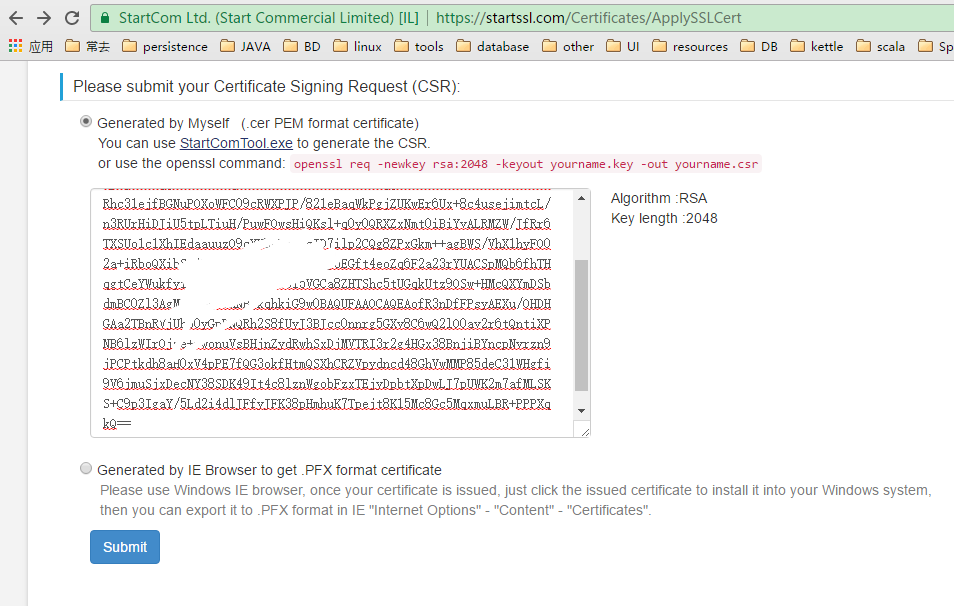Click the 'Key length :2048' text
Image resolution: width=954 pixels, height=606 pixels.
(664, 218)
